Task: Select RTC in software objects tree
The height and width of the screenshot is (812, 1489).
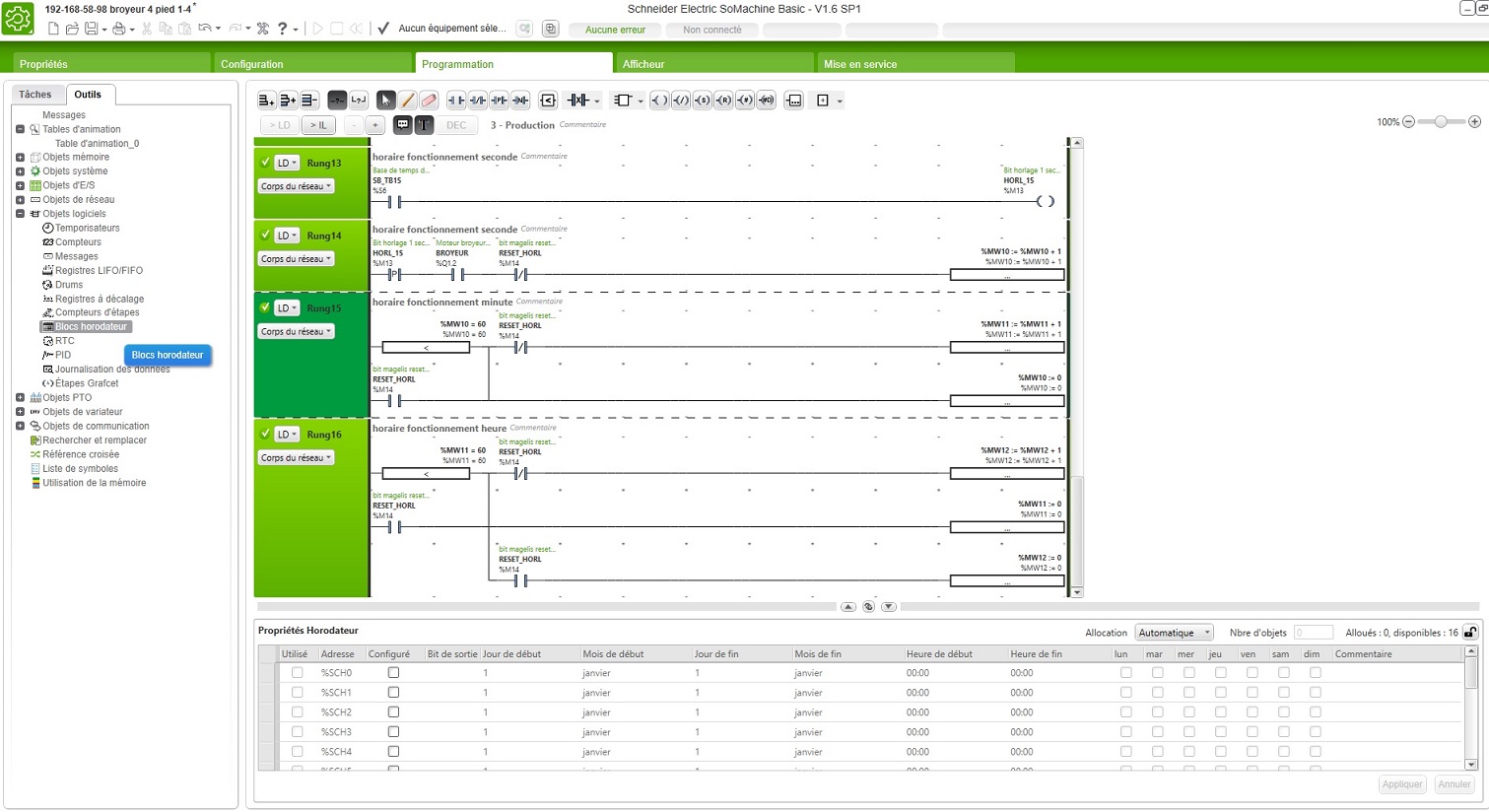Action: [64, 341]
